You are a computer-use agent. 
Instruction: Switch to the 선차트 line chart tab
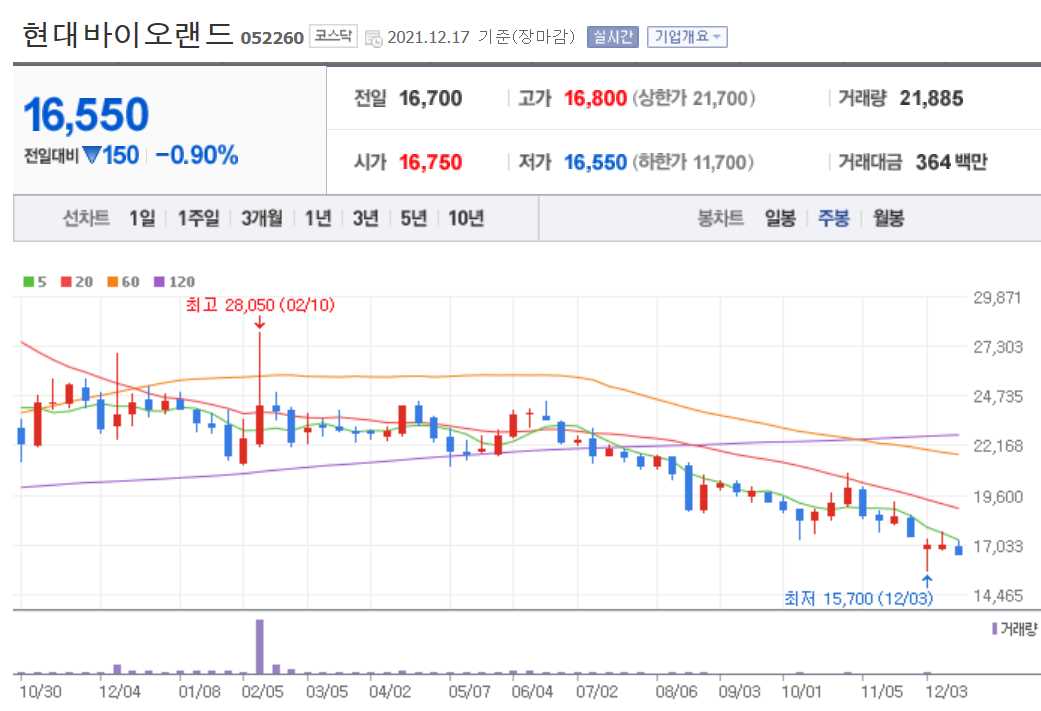click(x=85, y=216)
